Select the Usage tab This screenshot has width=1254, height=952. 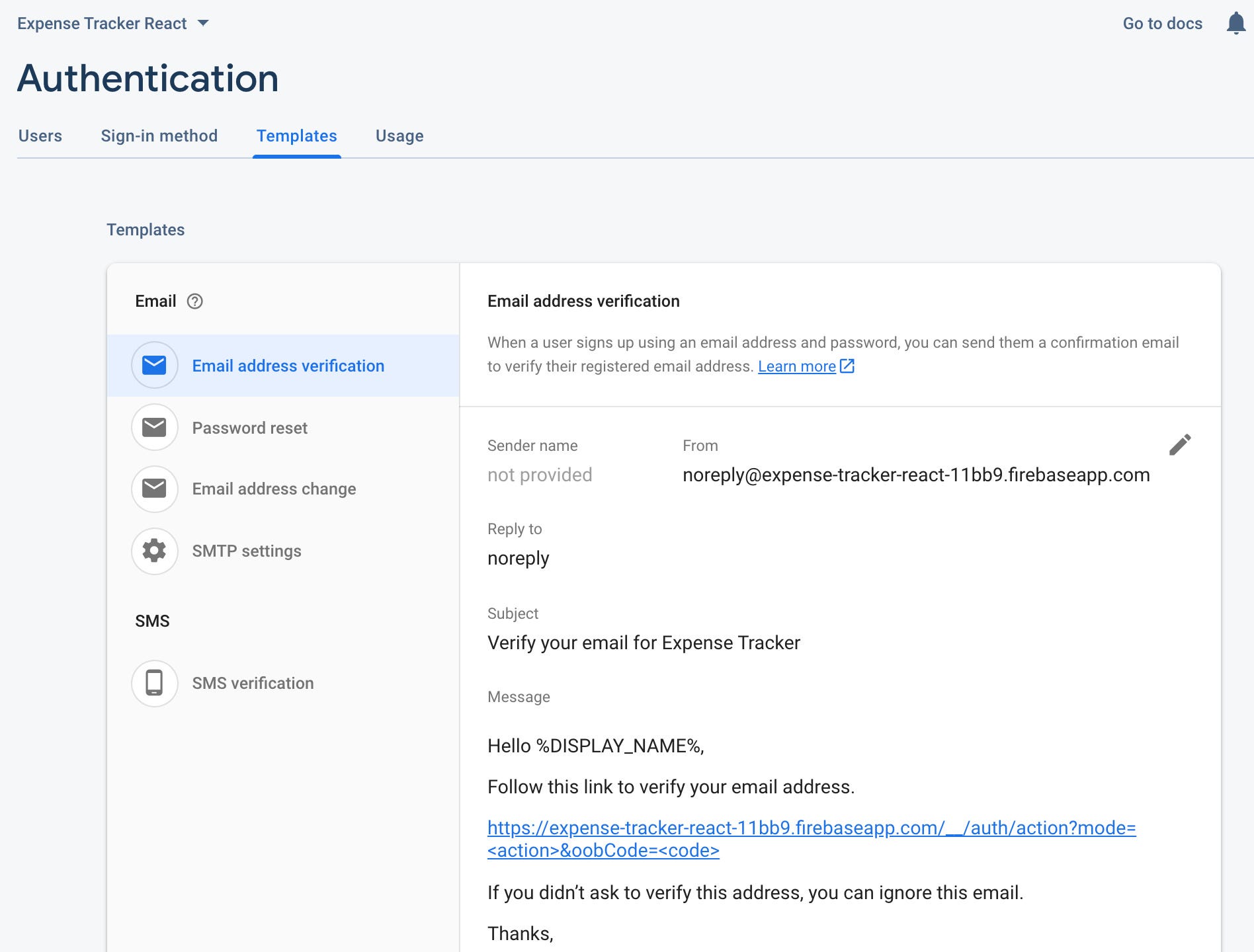point(399,136)
